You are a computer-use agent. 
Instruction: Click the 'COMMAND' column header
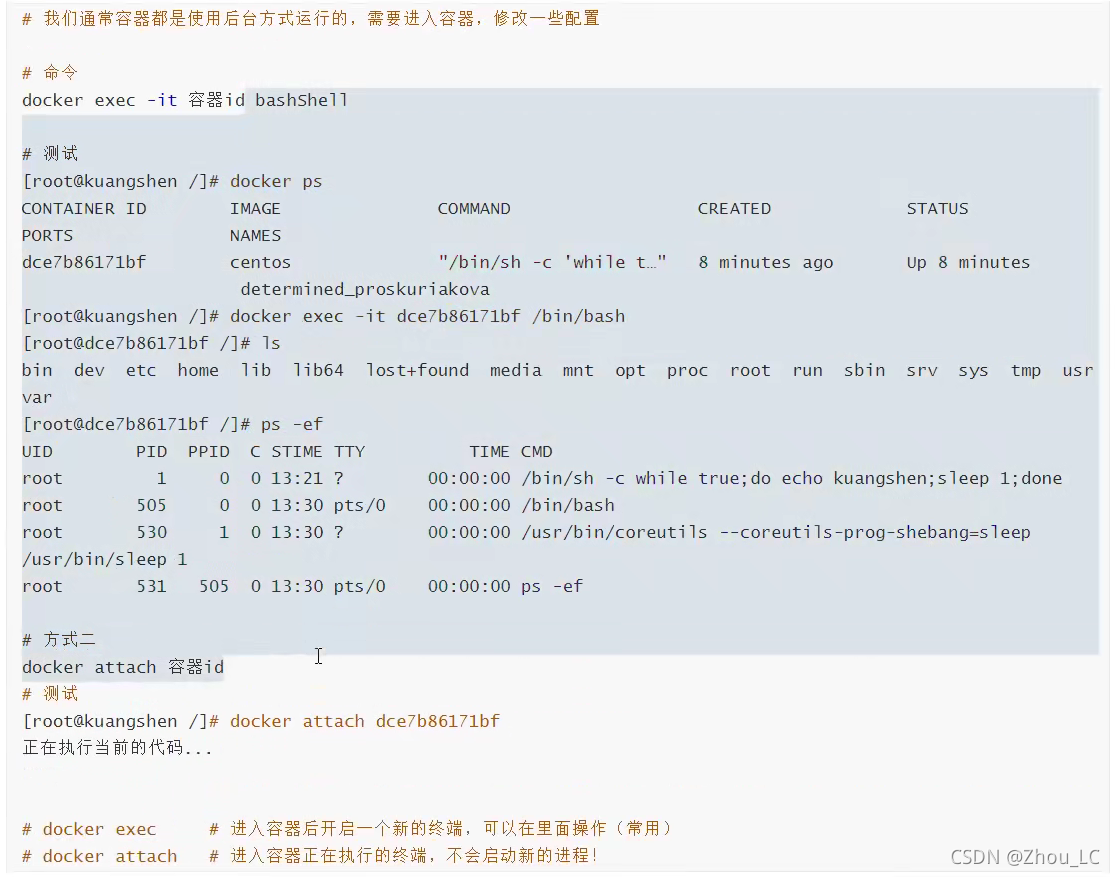[x=474, y=208]
